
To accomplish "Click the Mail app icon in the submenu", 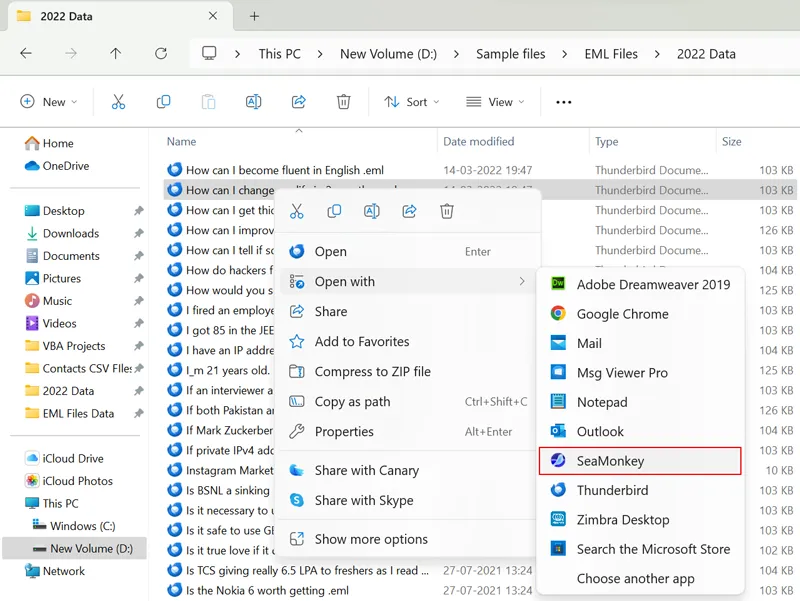I will (x=558, y=343).
